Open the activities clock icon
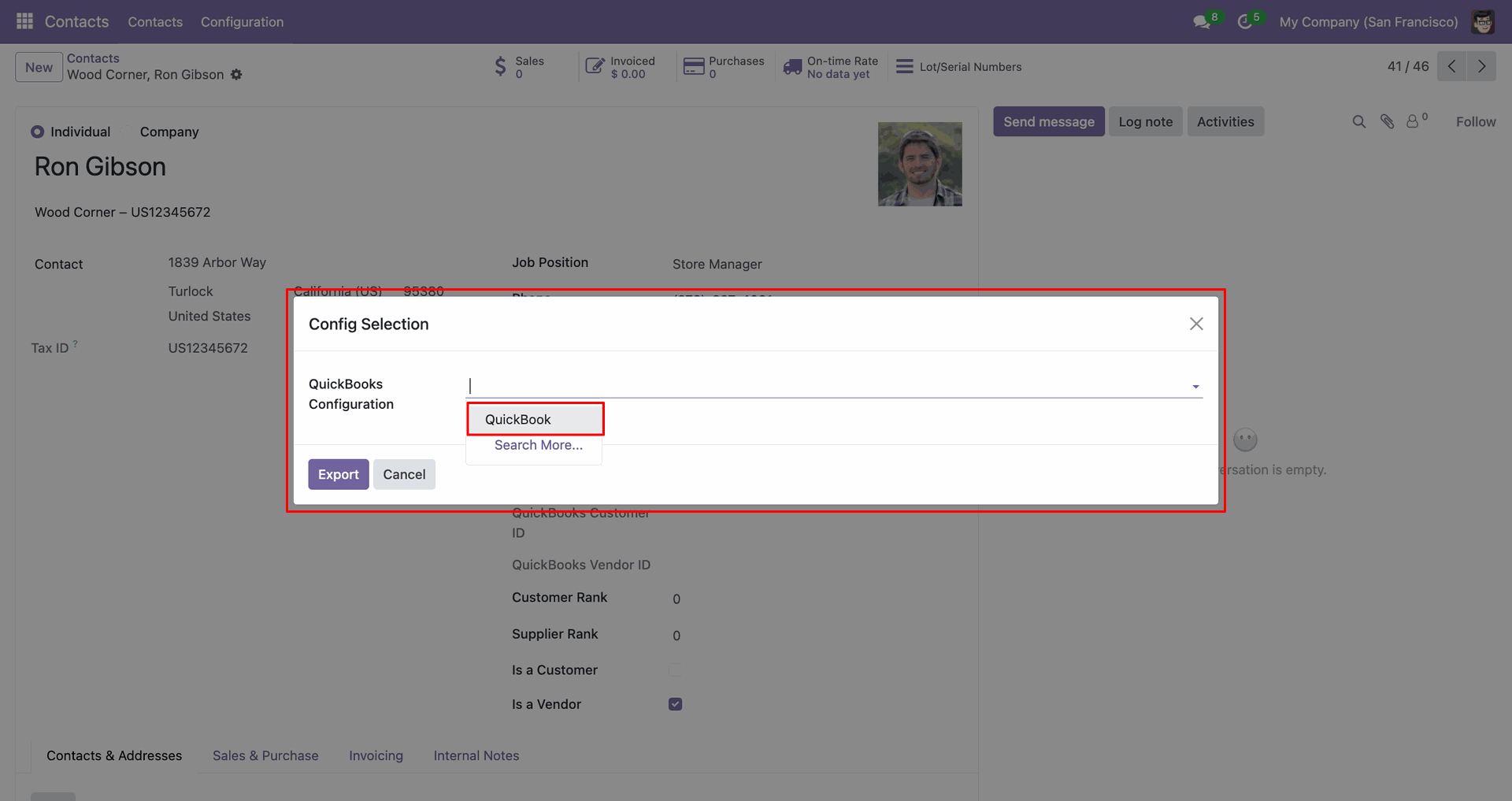This screenshot has width=1512, height=801. [x=1245, y=22]
